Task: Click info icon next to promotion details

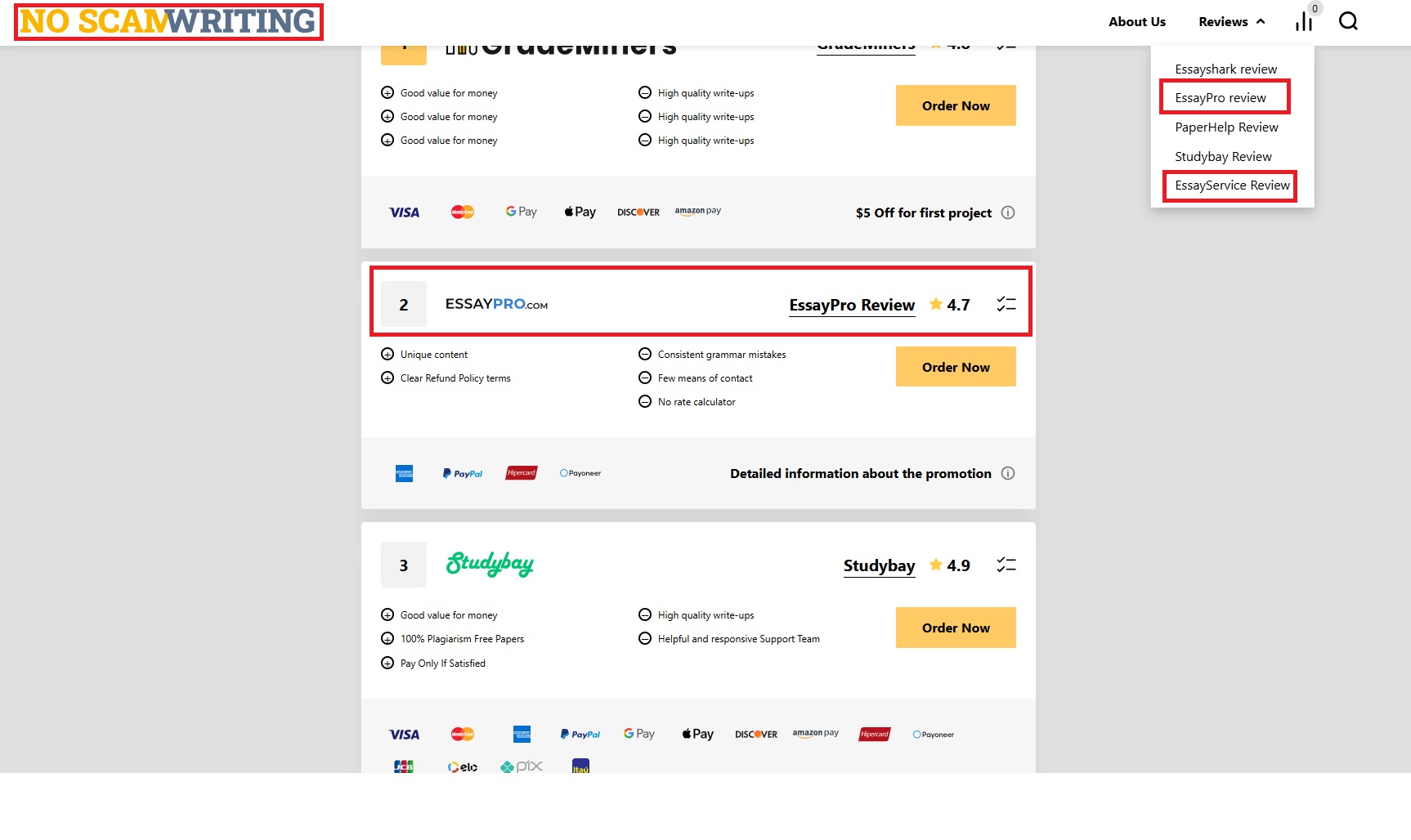Action: [x=1008, y=473]
